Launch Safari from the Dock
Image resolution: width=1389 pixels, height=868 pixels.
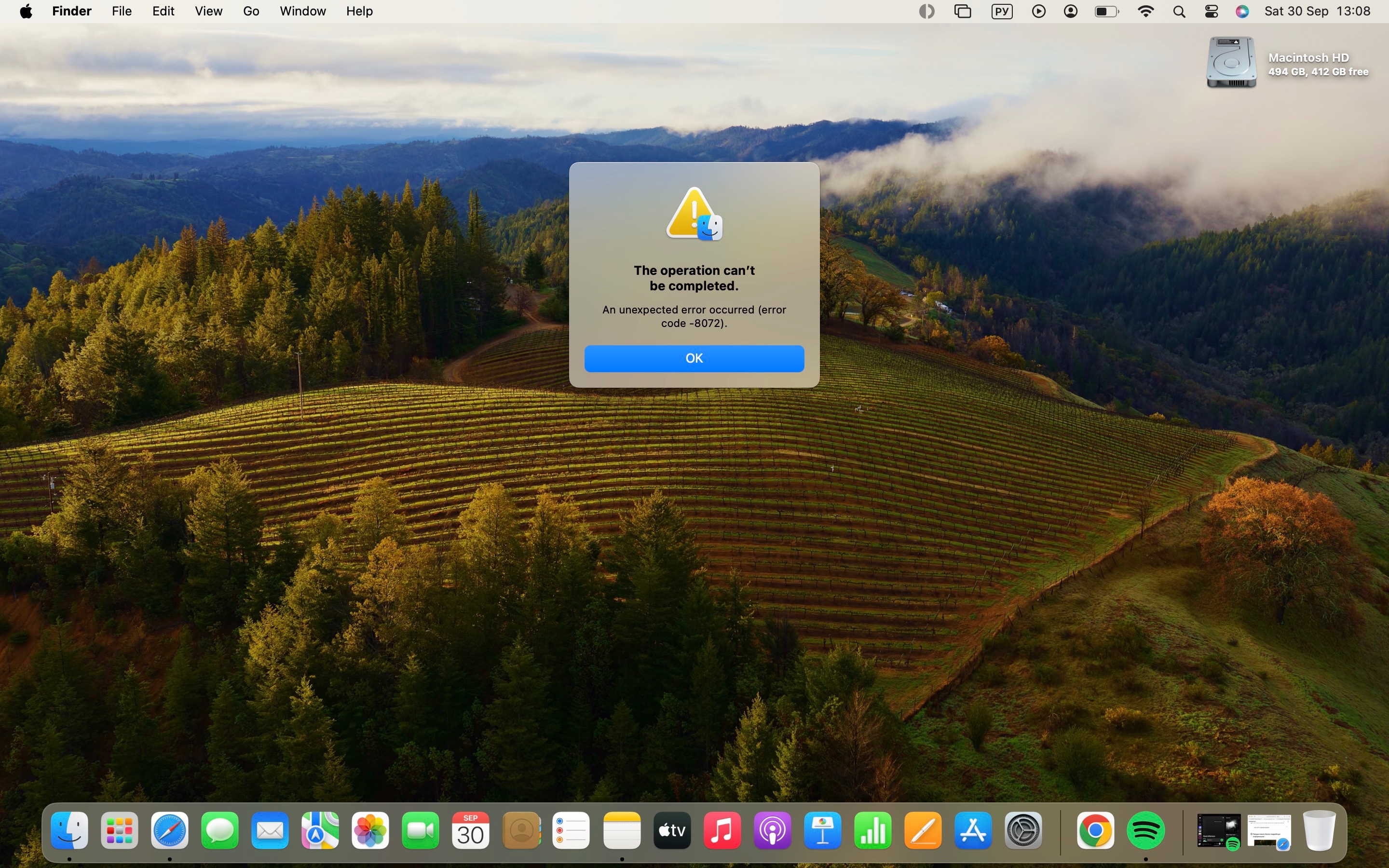pyautogui.click(x=170, y=831)
